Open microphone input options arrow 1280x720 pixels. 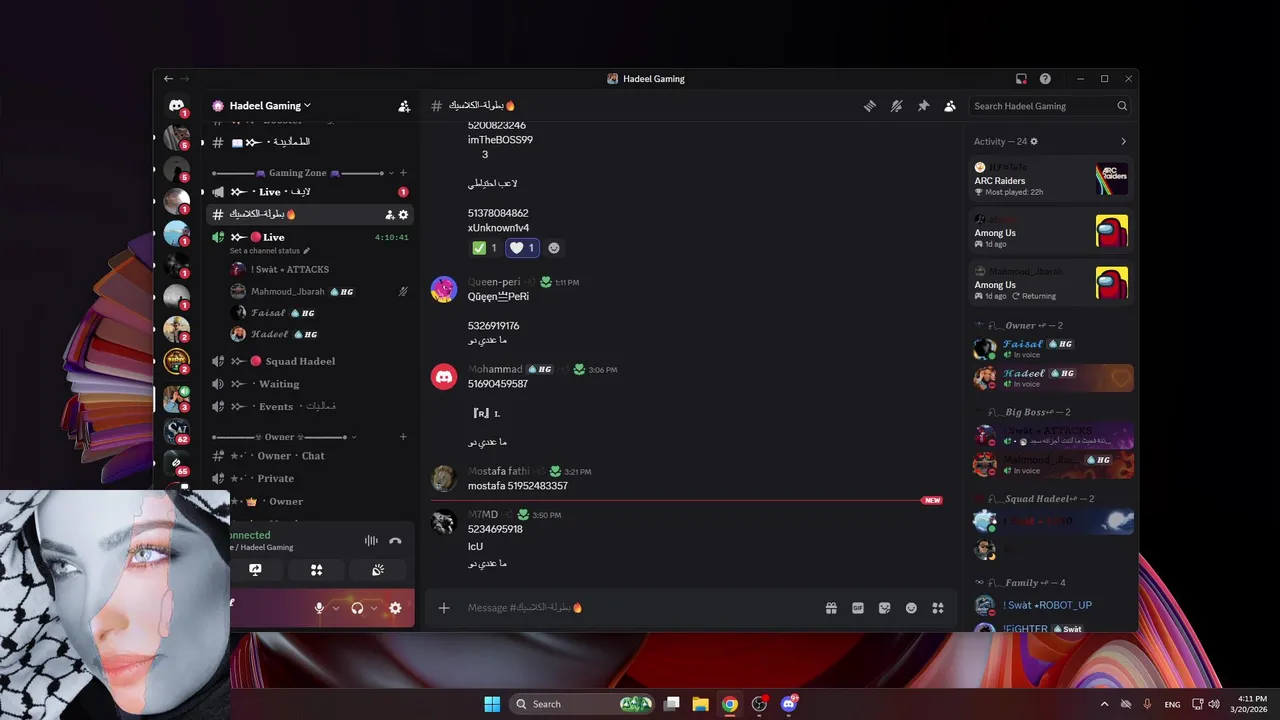(336, 608)
